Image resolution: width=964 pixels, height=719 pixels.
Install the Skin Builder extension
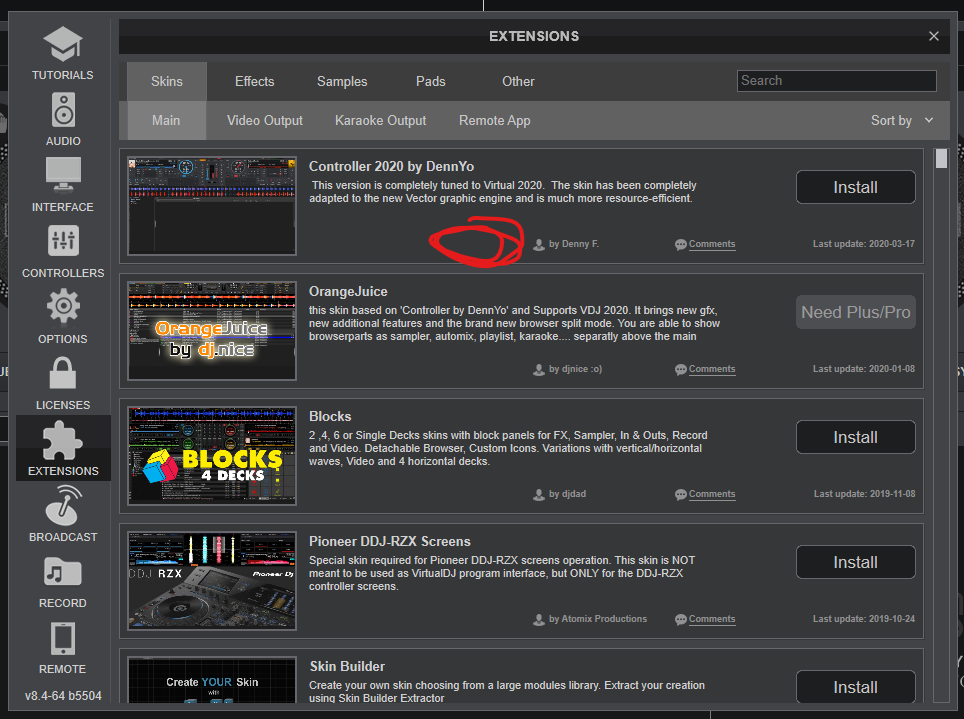click(855, 686)
